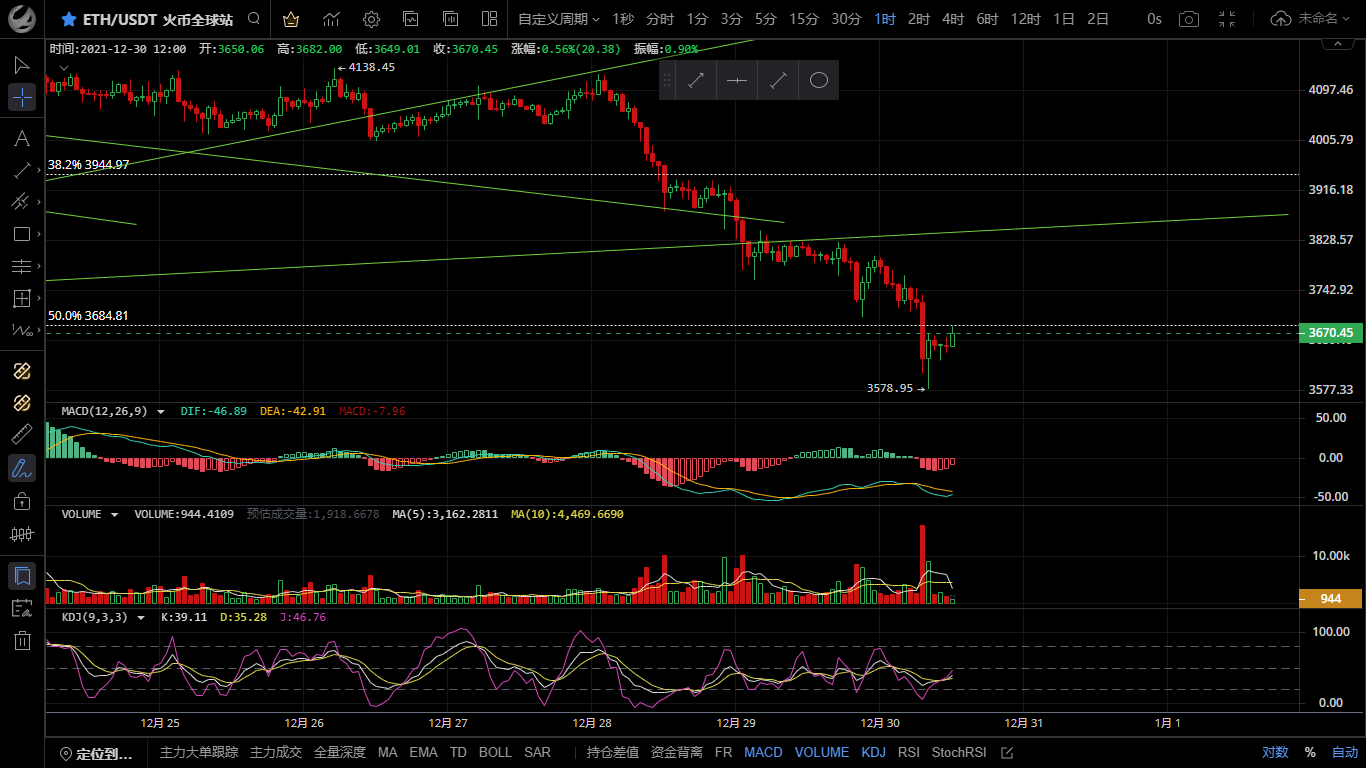Click the crown VIP icon
This screenshot has height=768, width=1366.
click(x=290, y=19)
